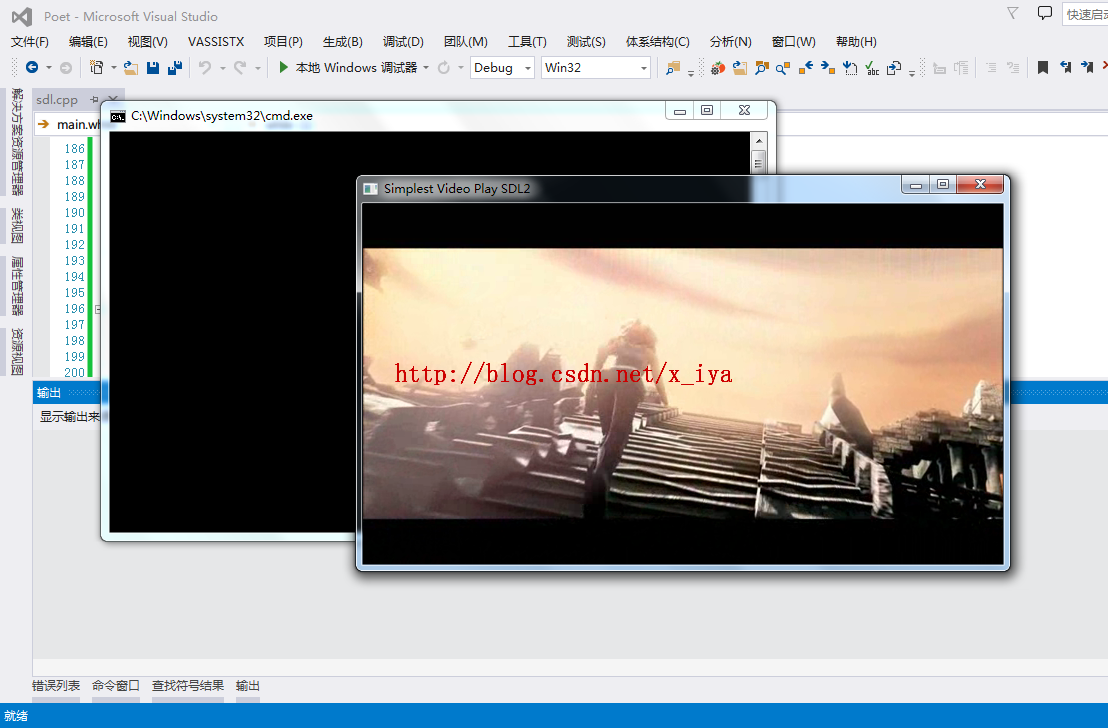Click the Undo arrow icon
This screenshot has height=728, width=1108.
tap(205, 67)
